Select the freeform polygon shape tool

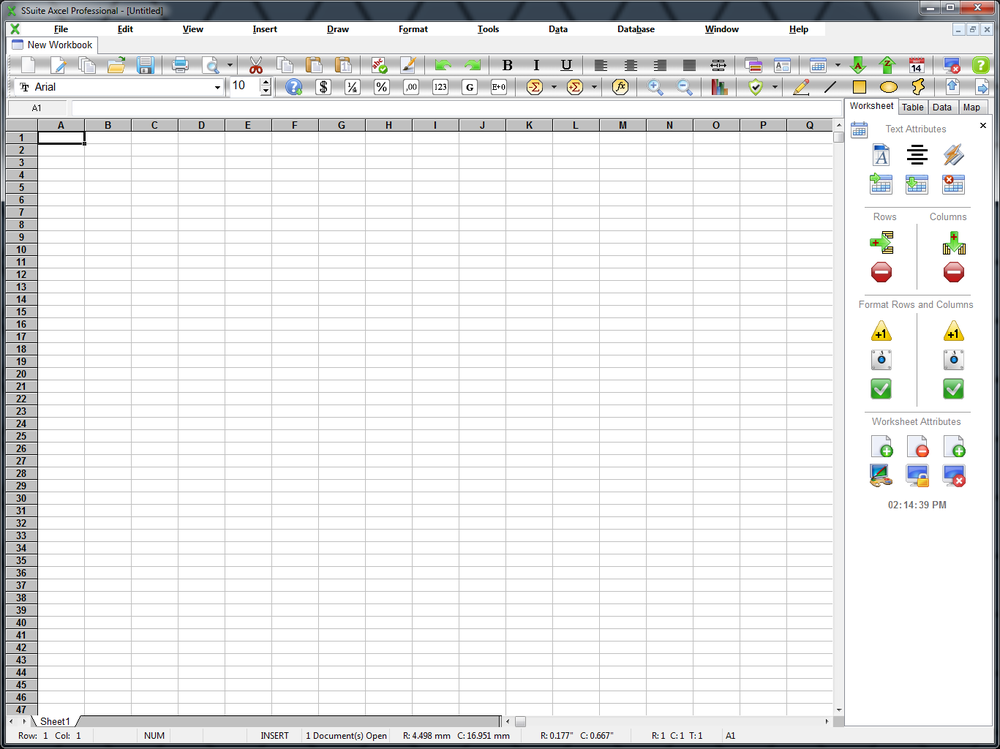click(x=918, y=87)
